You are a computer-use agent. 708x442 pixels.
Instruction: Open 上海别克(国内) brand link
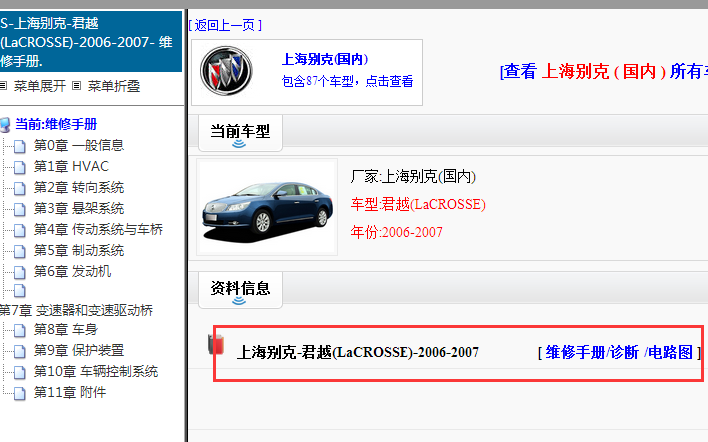[325, 59]
